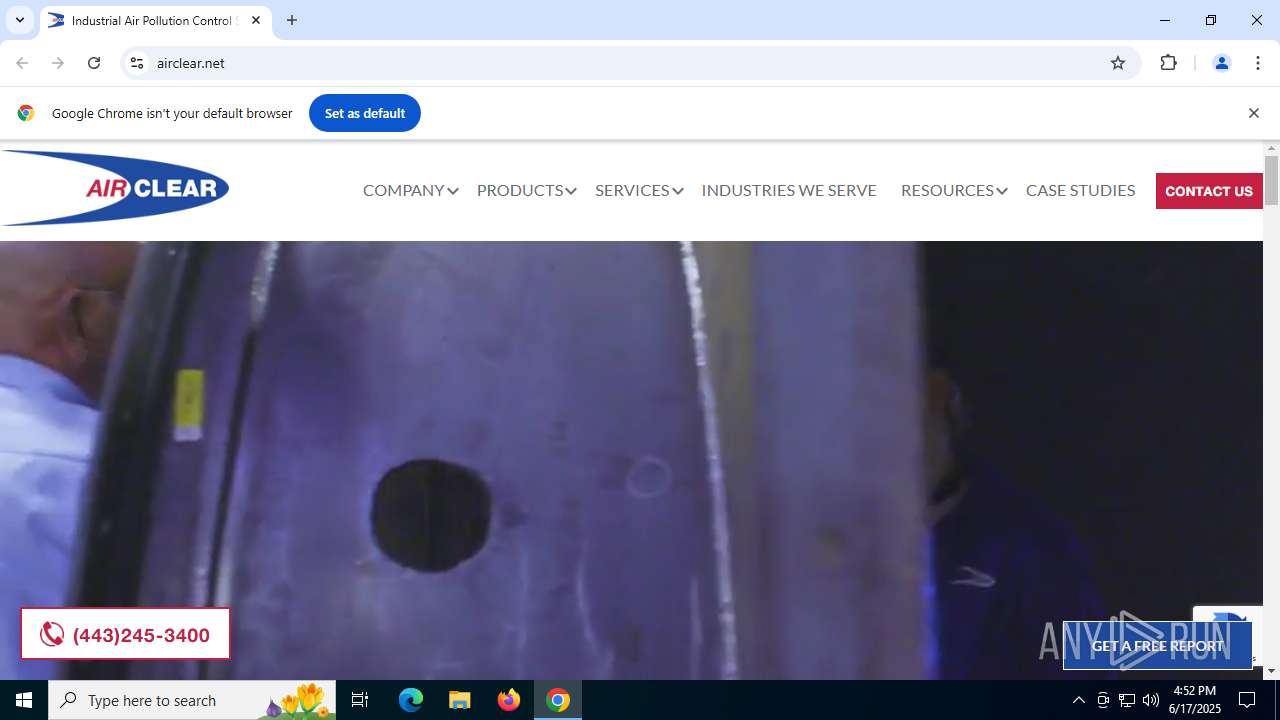Click the page vertical scrollbar thumb
The image size is (1280, 720).
(x=1271, y=180)
